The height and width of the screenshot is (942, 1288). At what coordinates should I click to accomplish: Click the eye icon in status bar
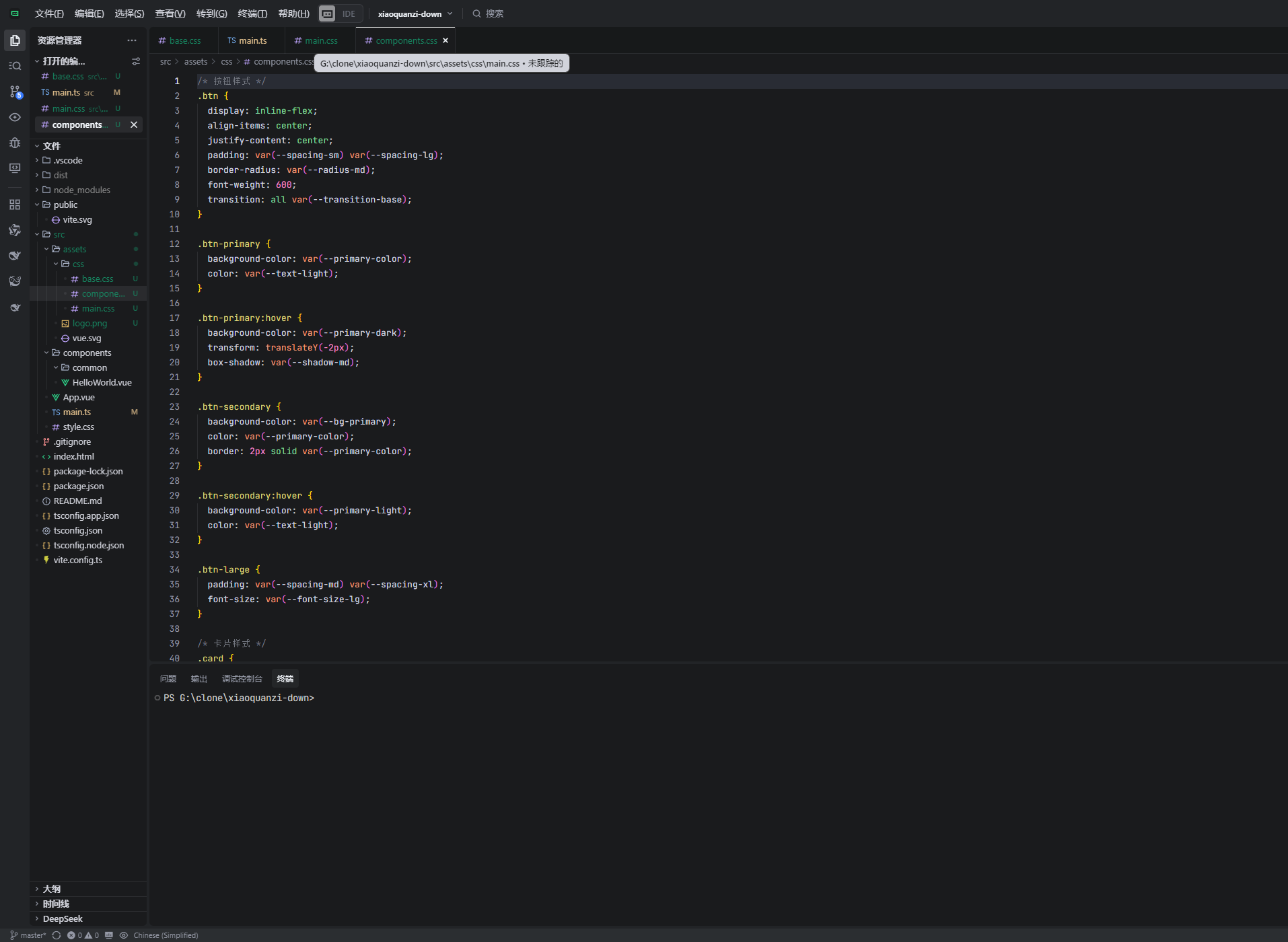pos(124,935)
